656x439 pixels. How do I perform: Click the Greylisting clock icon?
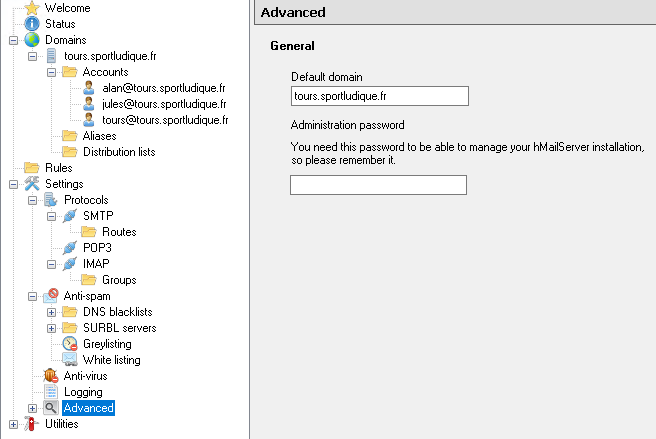70,344
